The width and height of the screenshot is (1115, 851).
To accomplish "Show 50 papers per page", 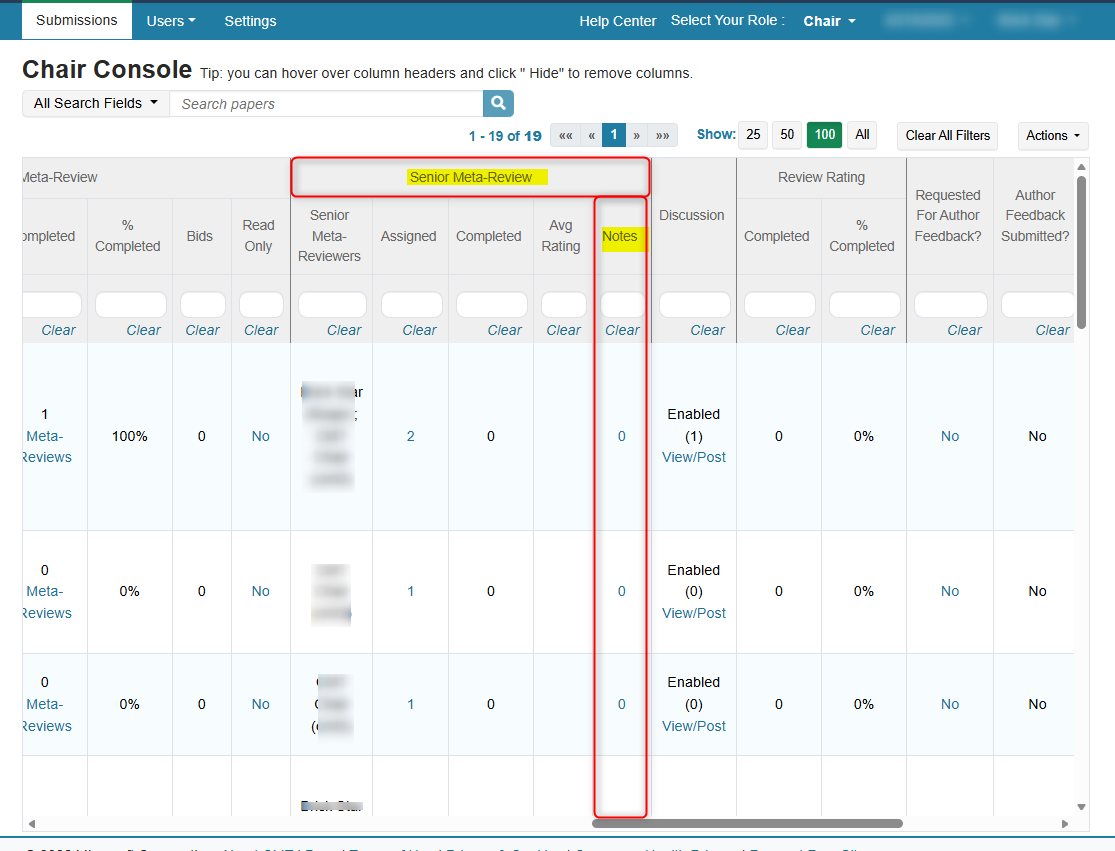I will click(787, 135).
